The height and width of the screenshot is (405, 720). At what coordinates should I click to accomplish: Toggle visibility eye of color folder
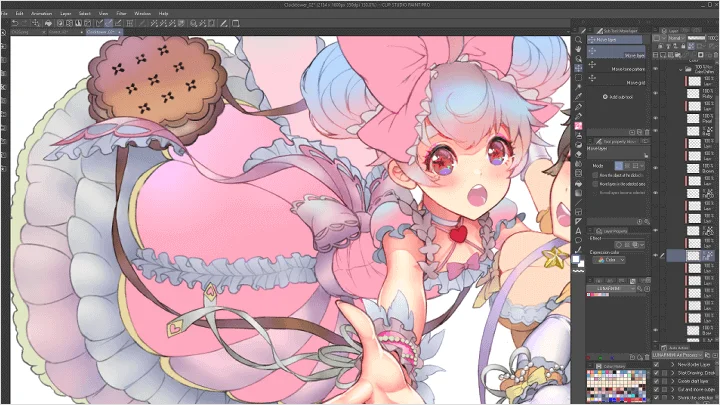tap(656, 69)
